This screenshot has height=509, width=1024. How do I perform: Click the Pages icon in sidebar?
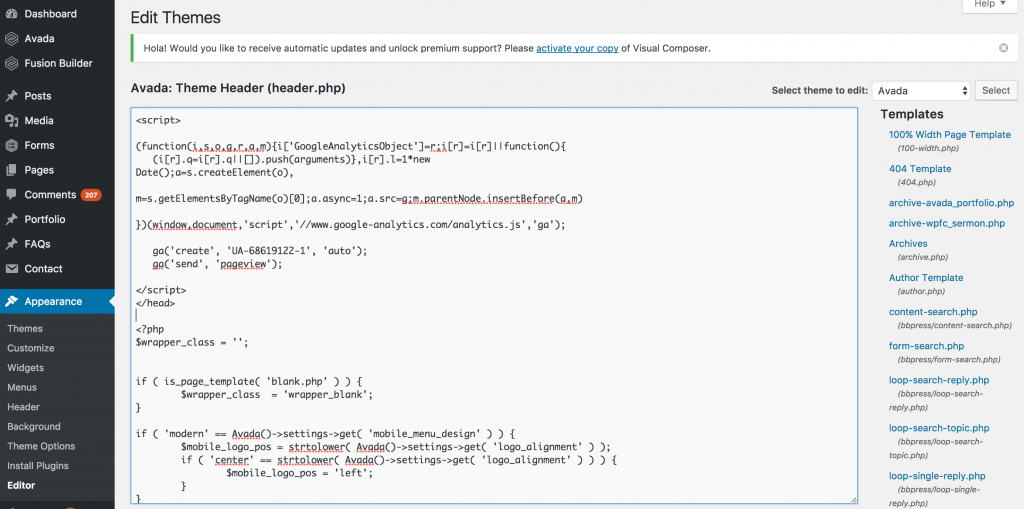coord(11,170)
